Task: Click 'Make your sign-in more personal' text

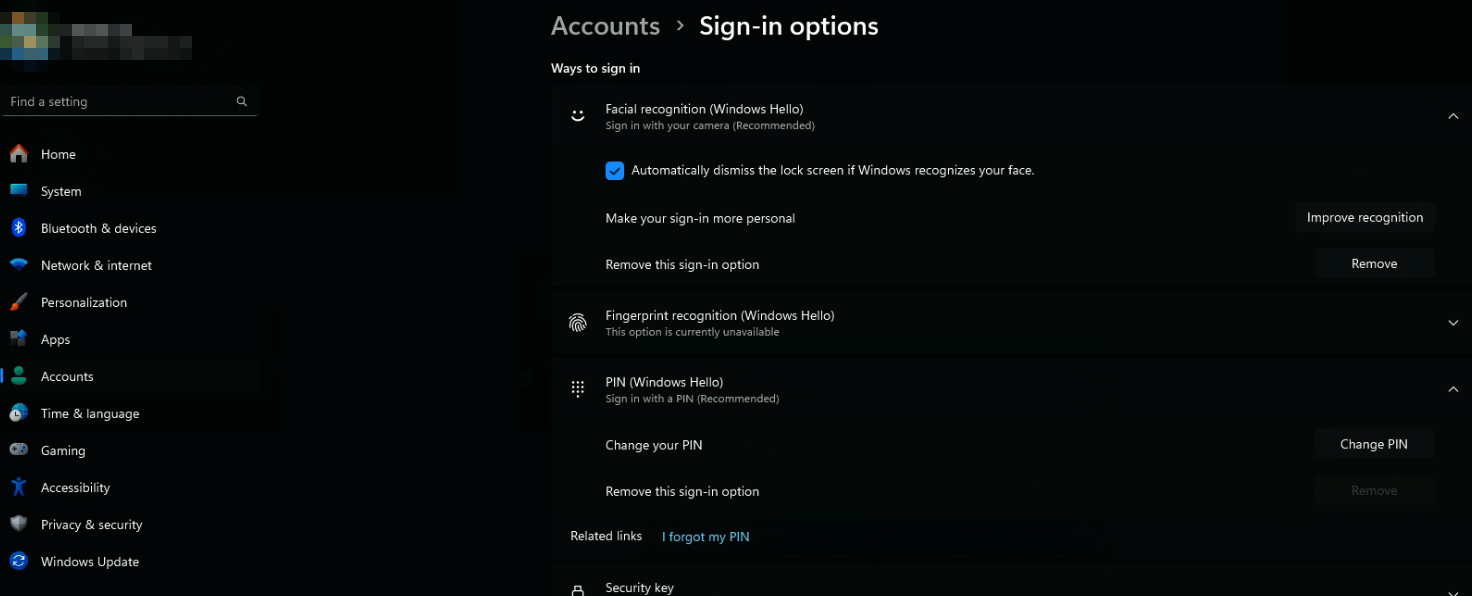Action: (700, 218)
